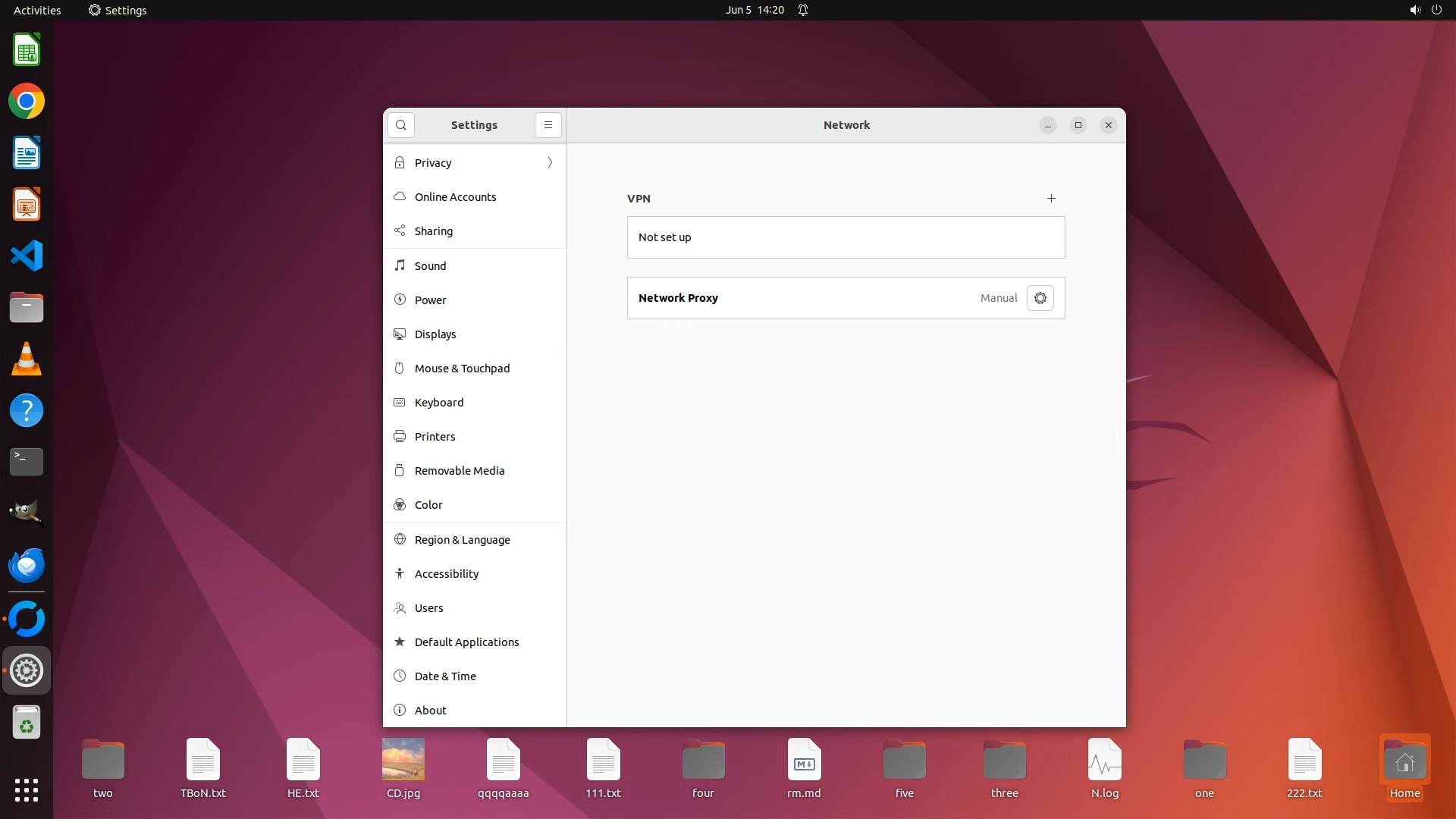This screenshot has height=819, width=1456.
Task: Open the Settings hamburger menu
Action: pos(548,125)
